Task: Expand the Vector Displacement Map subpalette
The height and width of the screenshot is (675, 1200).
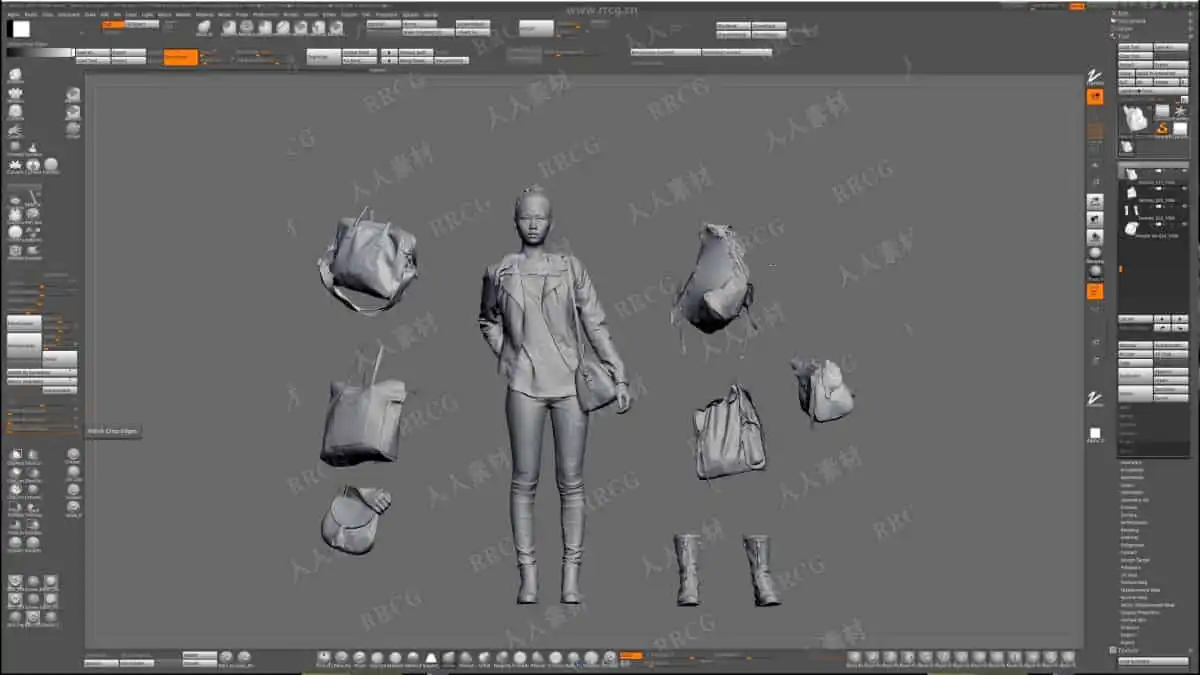Action: coord(1147,605)
